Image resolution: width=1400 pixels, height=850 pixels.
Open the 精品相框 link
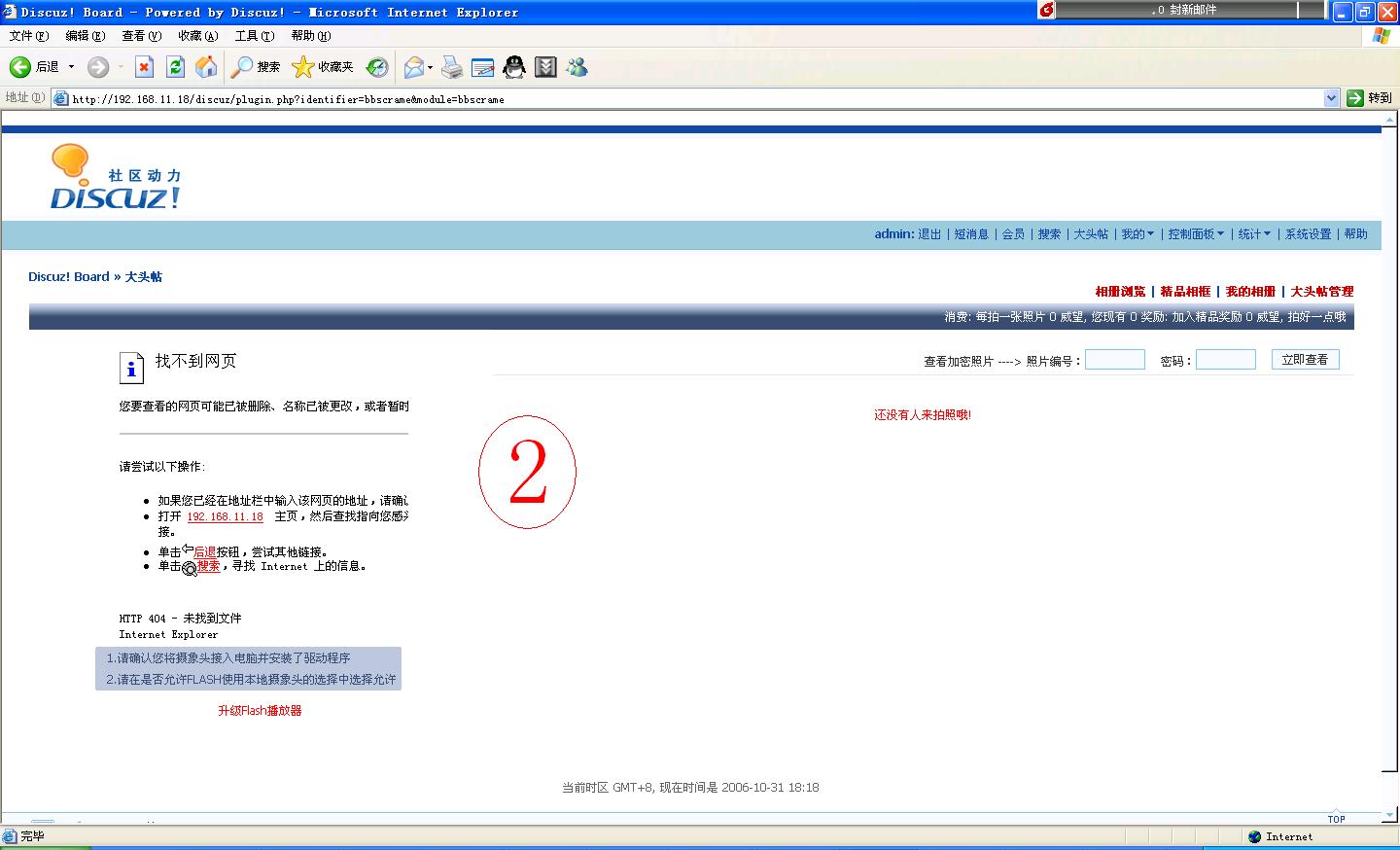click(1185, 292)
